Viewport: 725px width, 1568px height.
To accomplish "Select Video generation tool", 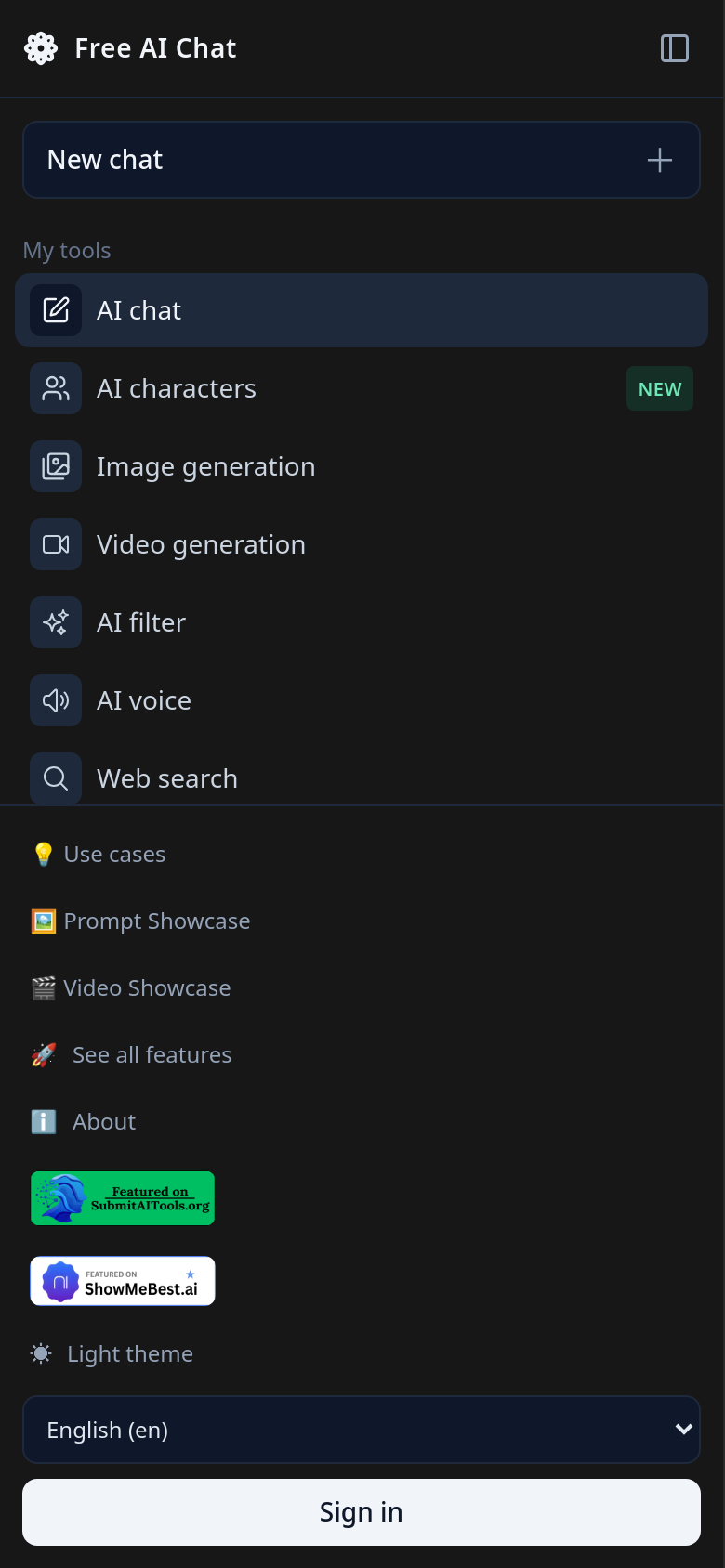I will click(362, 544).
